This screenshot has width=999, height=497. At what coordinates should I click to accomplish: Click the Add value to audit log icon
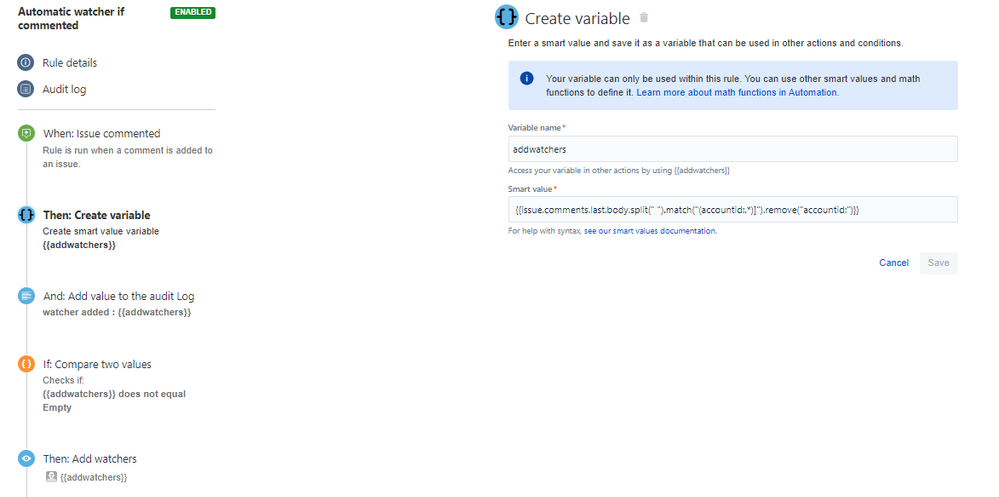(x=26, y=296)
